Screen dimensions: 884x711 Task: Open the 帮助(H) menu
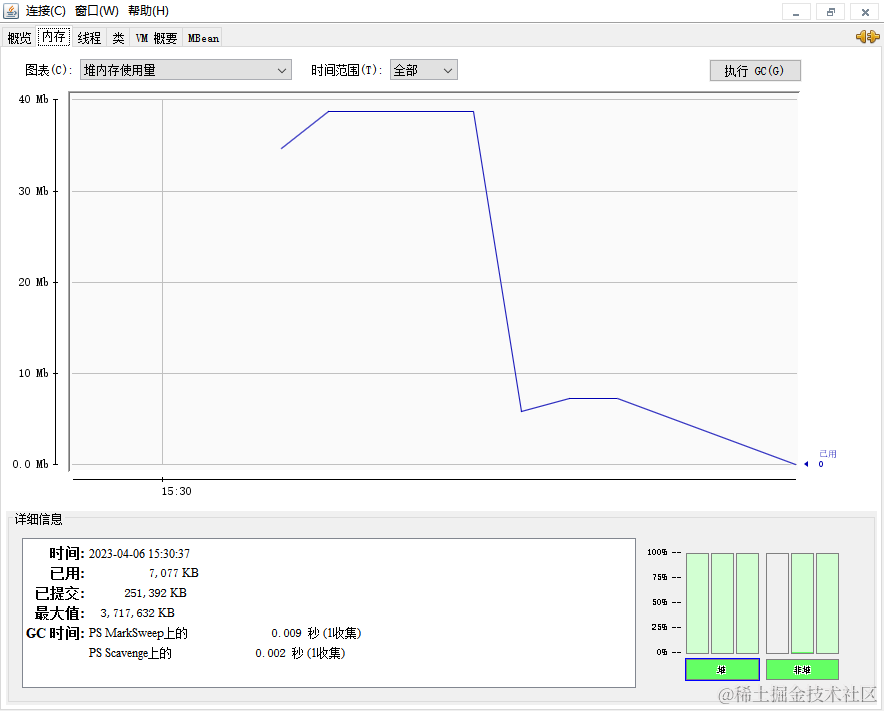click(148, 11)
